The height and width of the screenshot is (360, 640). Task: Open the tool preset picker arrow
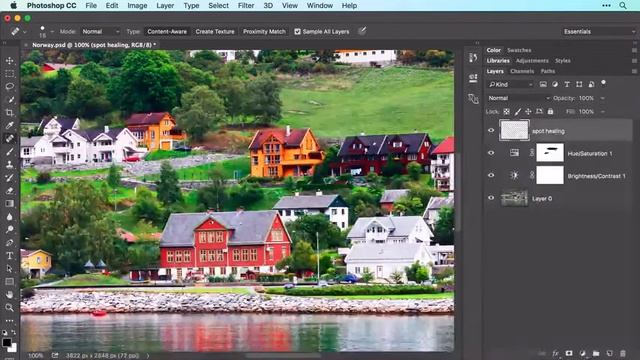pos(25,31)
